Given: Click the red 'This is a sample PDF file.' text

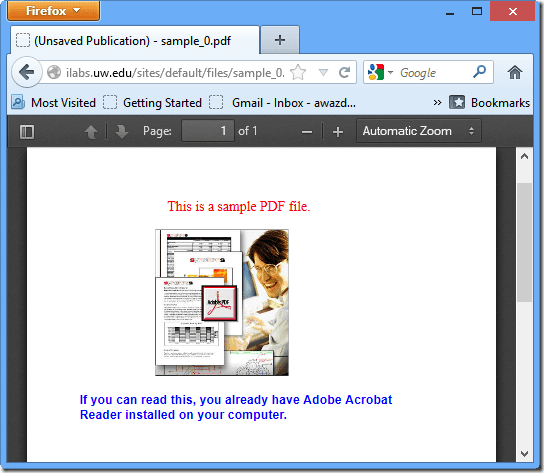Looking at the screenshot, I should pyautogui.click(x=239, y=206).
